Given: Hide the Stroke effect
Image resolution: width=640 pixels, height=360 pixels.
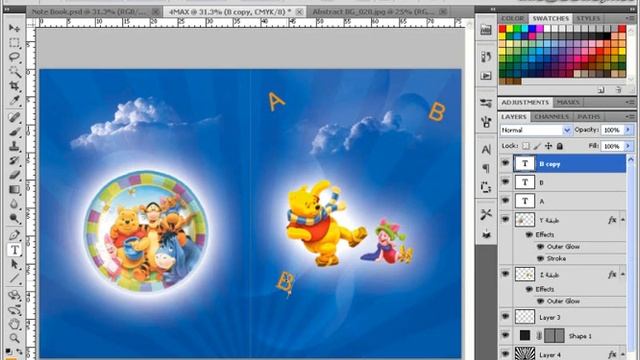Looking at the screenshot, I should pos(540,258).
